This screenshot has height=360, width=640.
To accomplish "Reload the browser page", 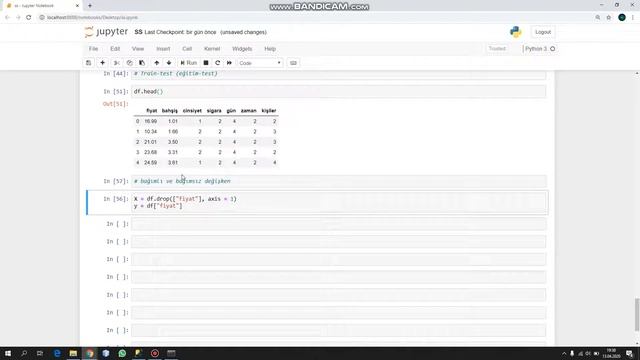I will click(x=29, y=18).
